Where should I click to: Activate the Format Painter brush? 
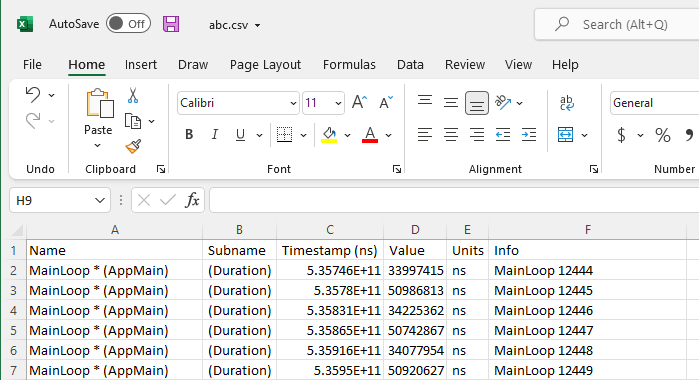pos(133,146)
